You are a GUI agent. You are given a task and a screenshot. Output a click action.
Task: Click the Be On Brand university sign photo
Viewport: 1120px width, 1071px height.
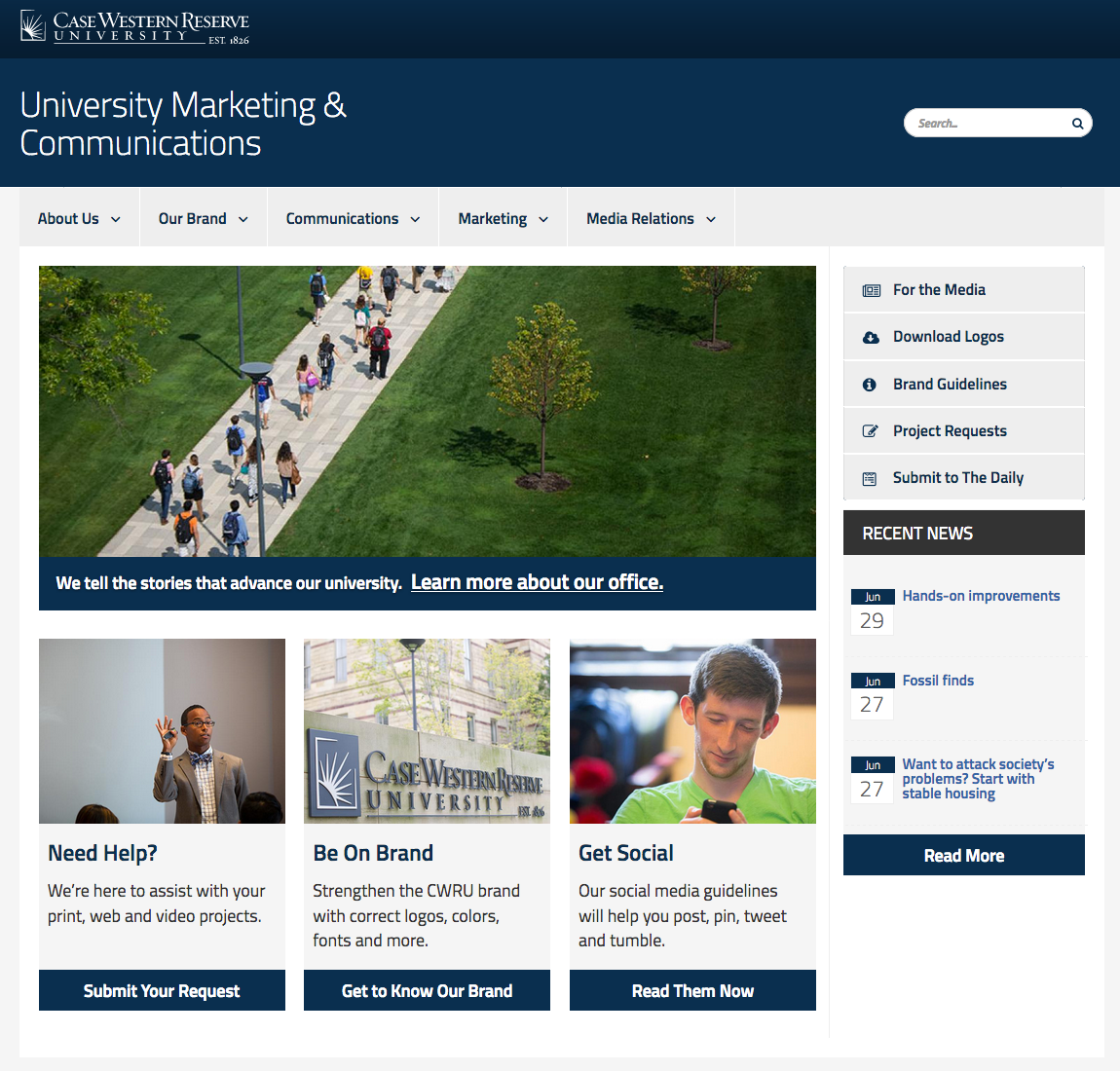[428, 731]
